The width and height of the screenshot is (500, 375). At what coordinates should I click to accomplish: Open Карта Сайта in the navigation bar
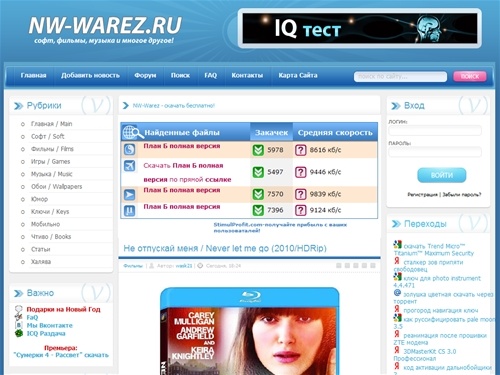click(298, 75)
